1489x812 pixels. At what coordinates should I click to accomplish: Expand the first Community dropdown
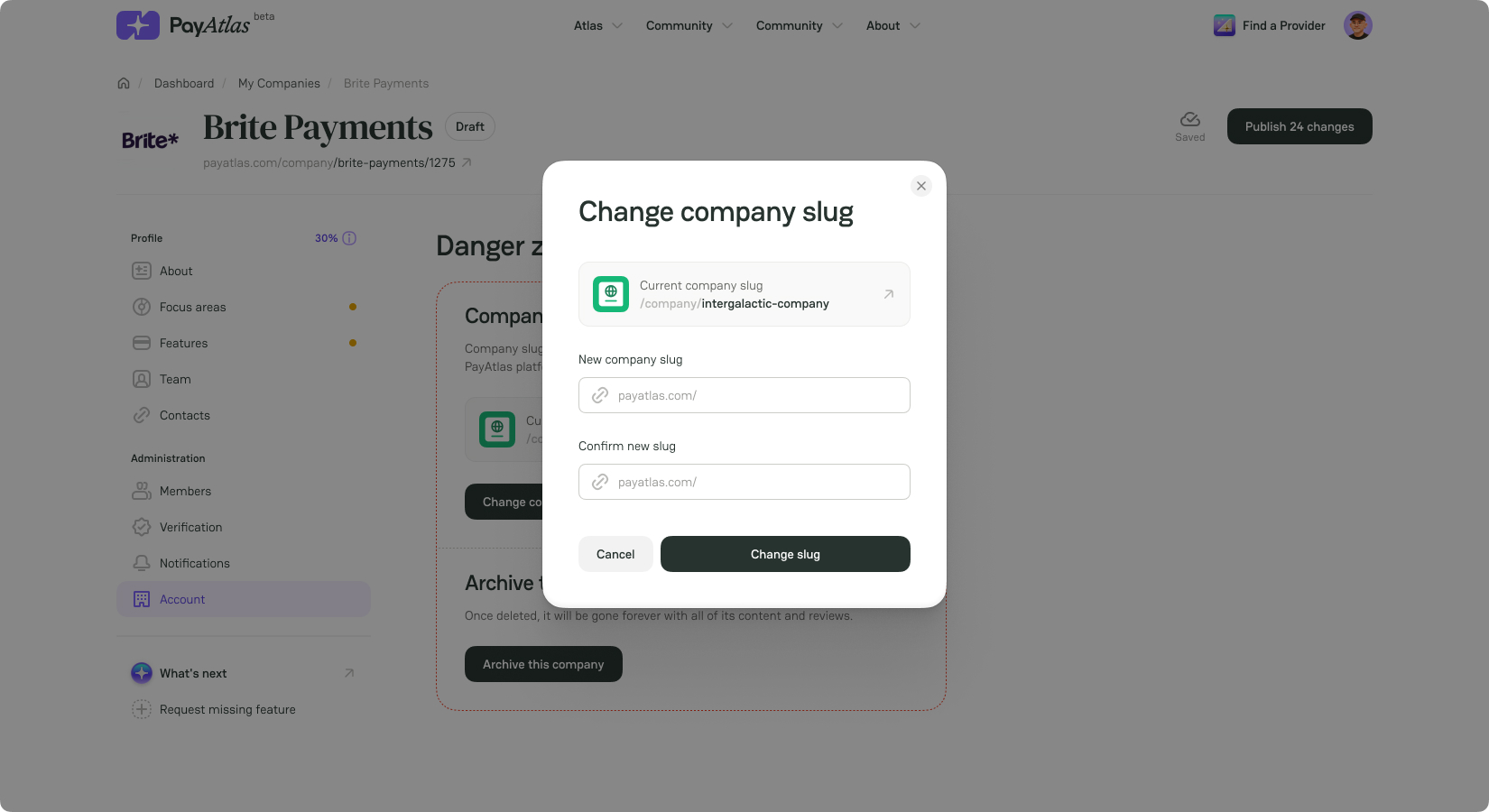(689, 25)
